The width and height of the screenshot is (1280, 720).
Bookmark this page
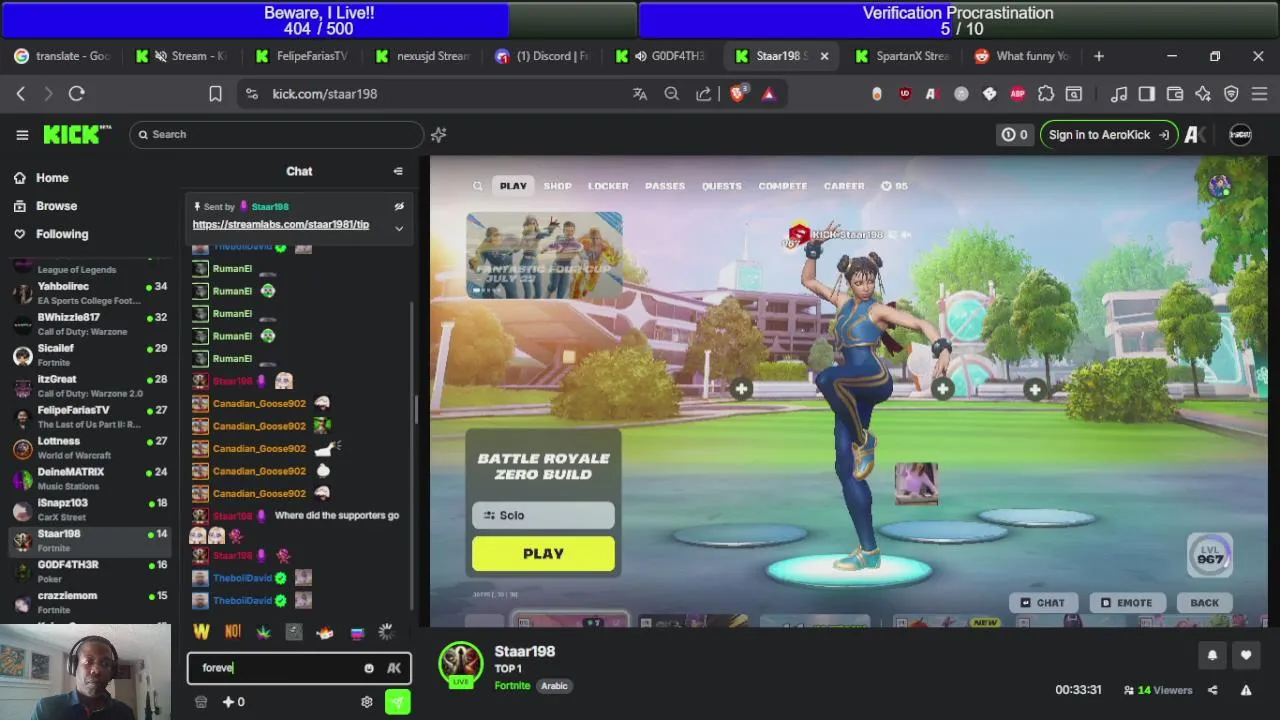[x=215, y=94]
